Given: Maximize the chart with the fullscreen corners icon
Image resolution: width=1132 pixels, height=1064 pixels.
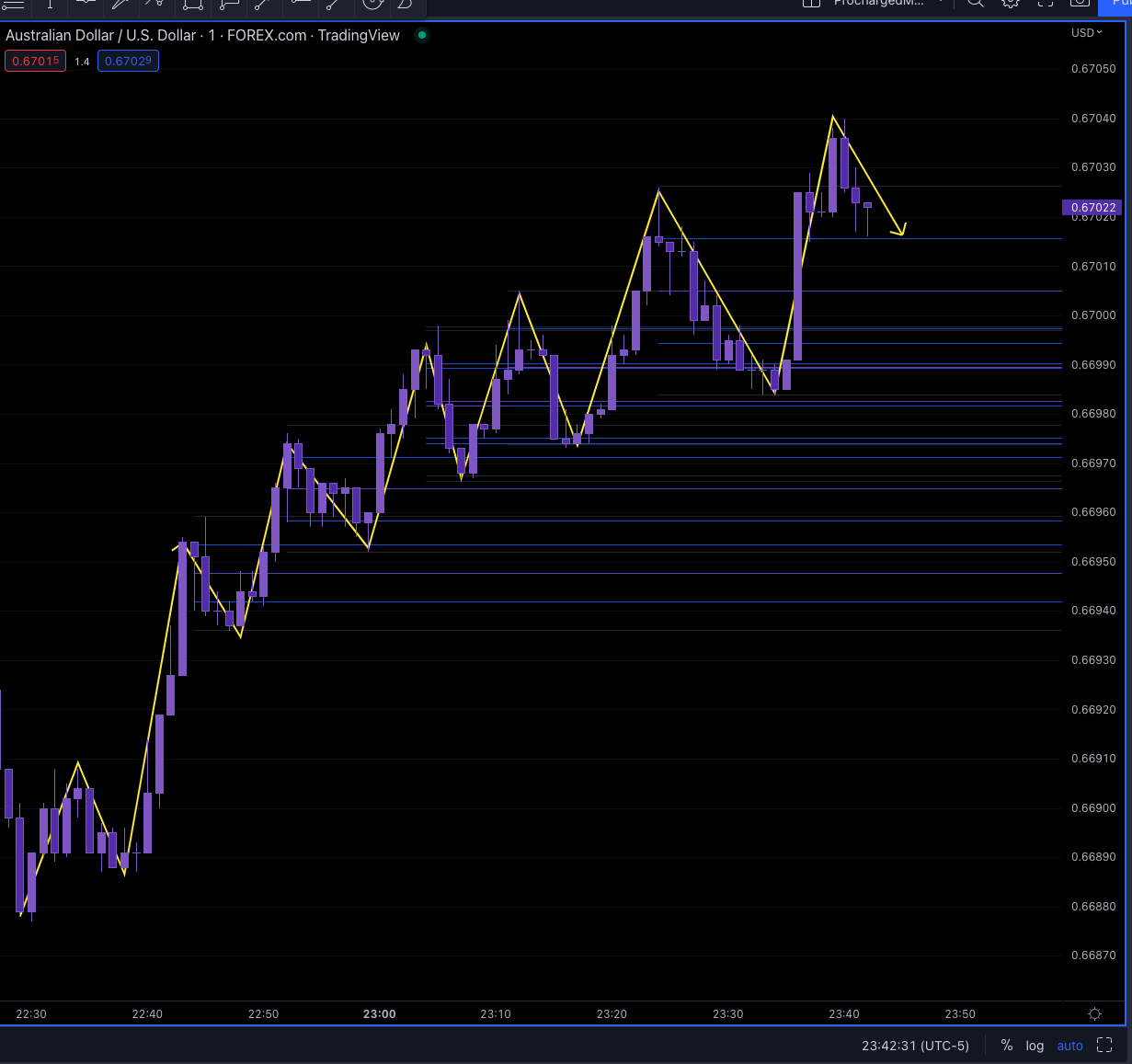Looking at the screenshot, I should click(1105, 1046).
